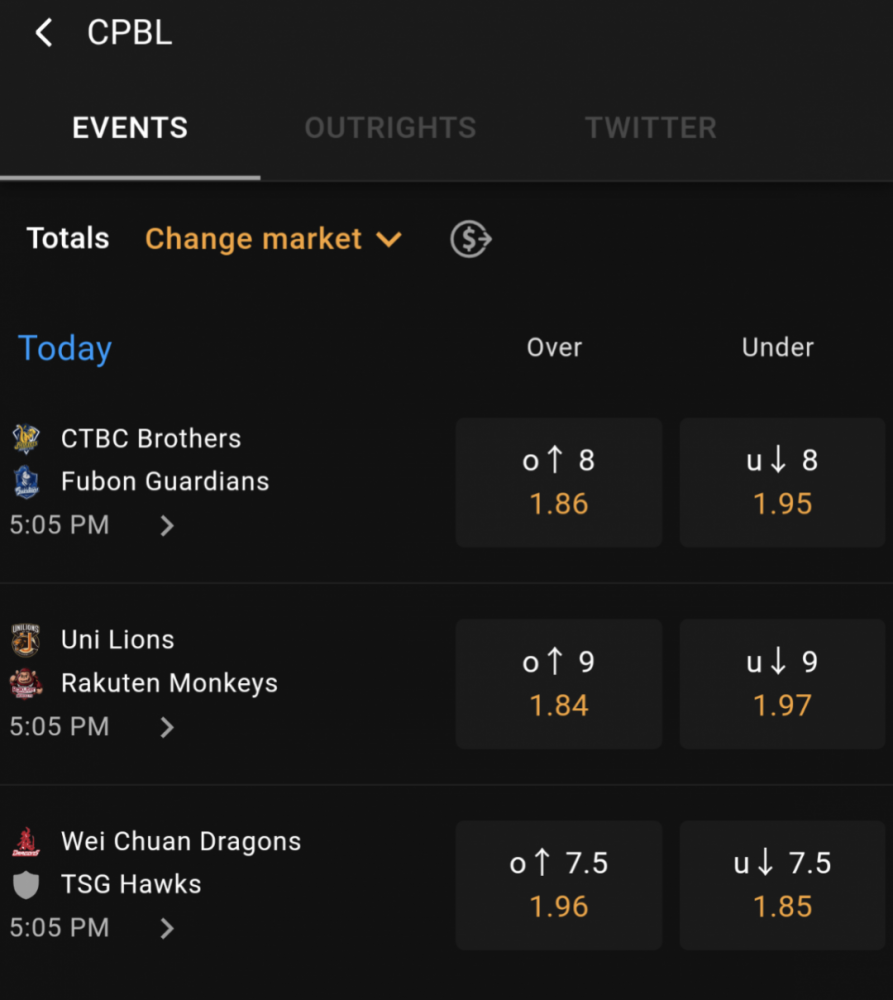
Task: Tap the TSG Hawks shield icon
Action: (x=26, y=885)
